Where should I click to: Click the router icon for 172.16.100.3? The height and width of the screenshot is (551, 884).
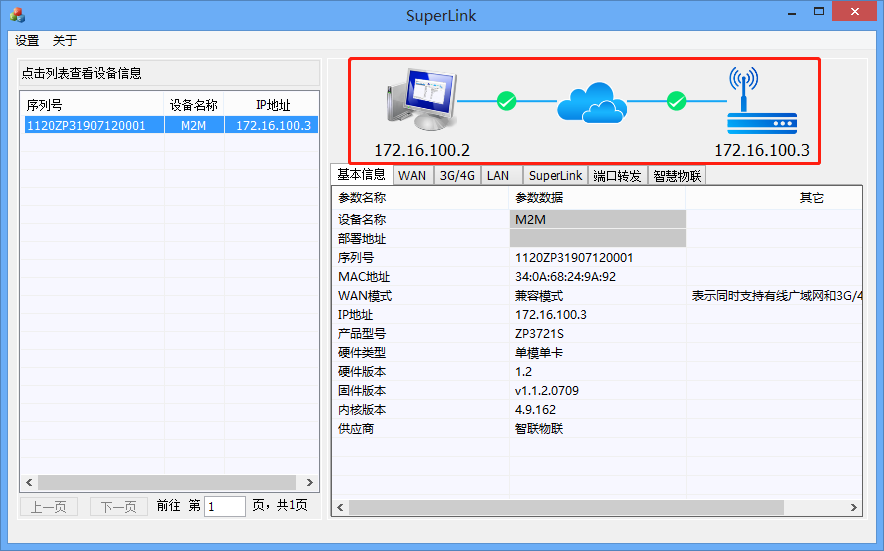(x=761, y=100)
